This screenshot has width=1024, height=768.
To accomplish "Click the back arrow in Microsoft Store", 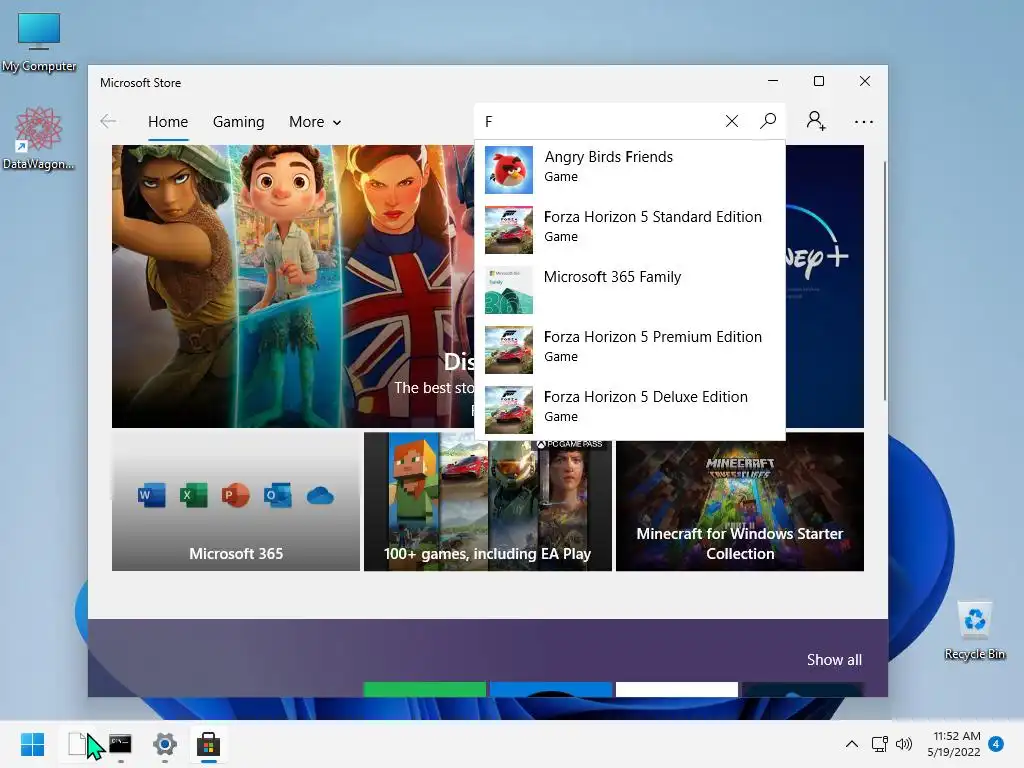I will point(108,121).
